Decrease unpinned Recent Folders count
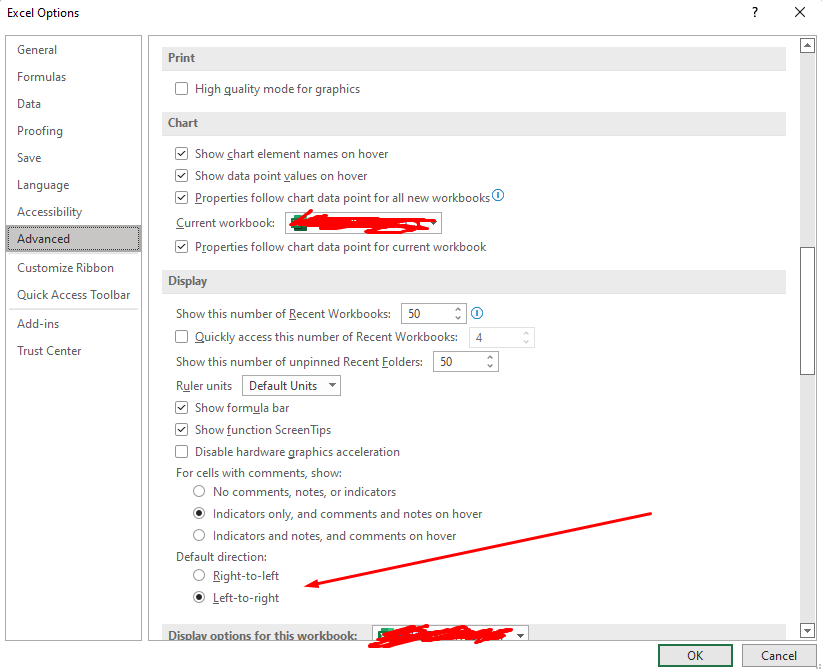Image resolution: width=822 pixels, height=669 pixels. [490, 366]
